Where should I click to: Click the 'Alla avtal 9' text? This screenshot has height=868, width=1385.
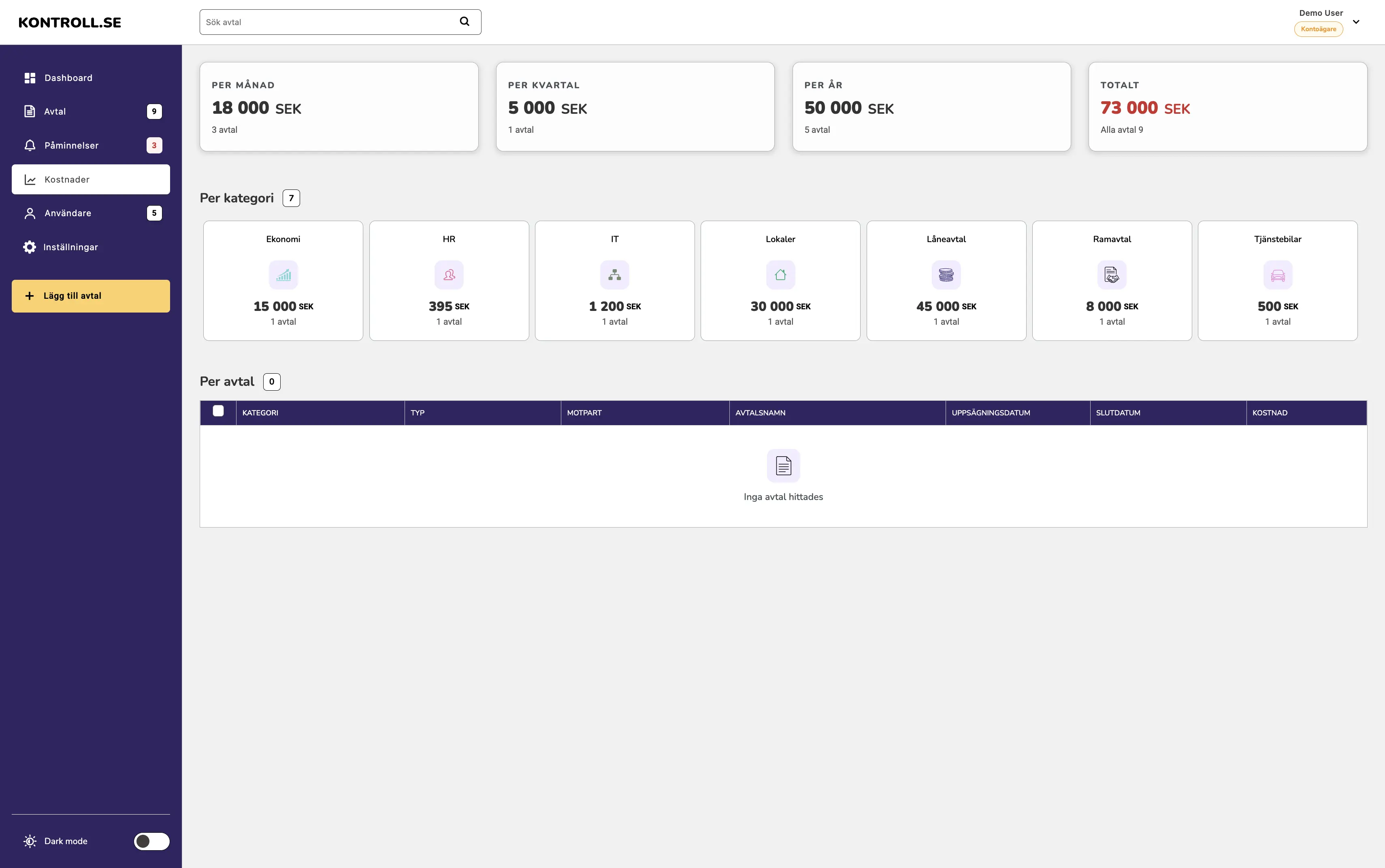tap(1121, 130)
